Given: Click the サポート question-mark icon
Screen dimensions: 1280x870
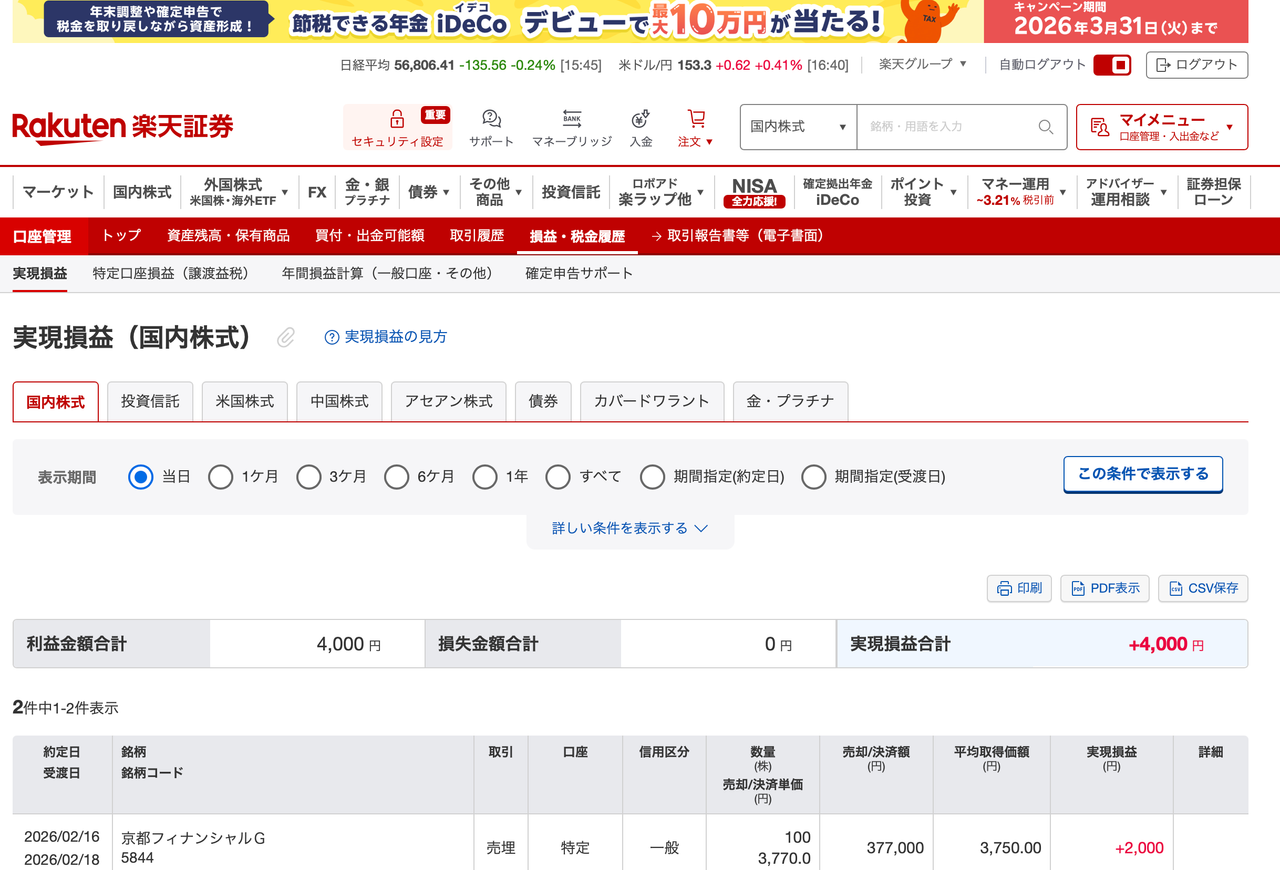Looking at the screenshot, I should (489, 117).
